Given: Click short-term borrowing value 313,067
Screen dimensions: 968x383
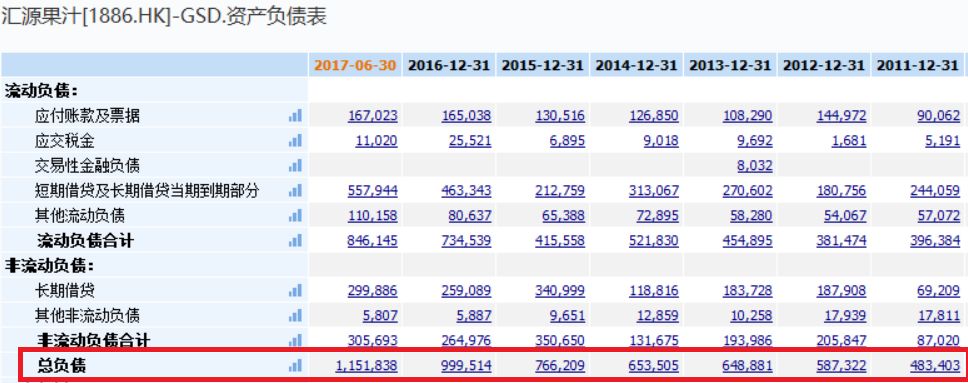Looking at the screenshot, I should [654, 191].
